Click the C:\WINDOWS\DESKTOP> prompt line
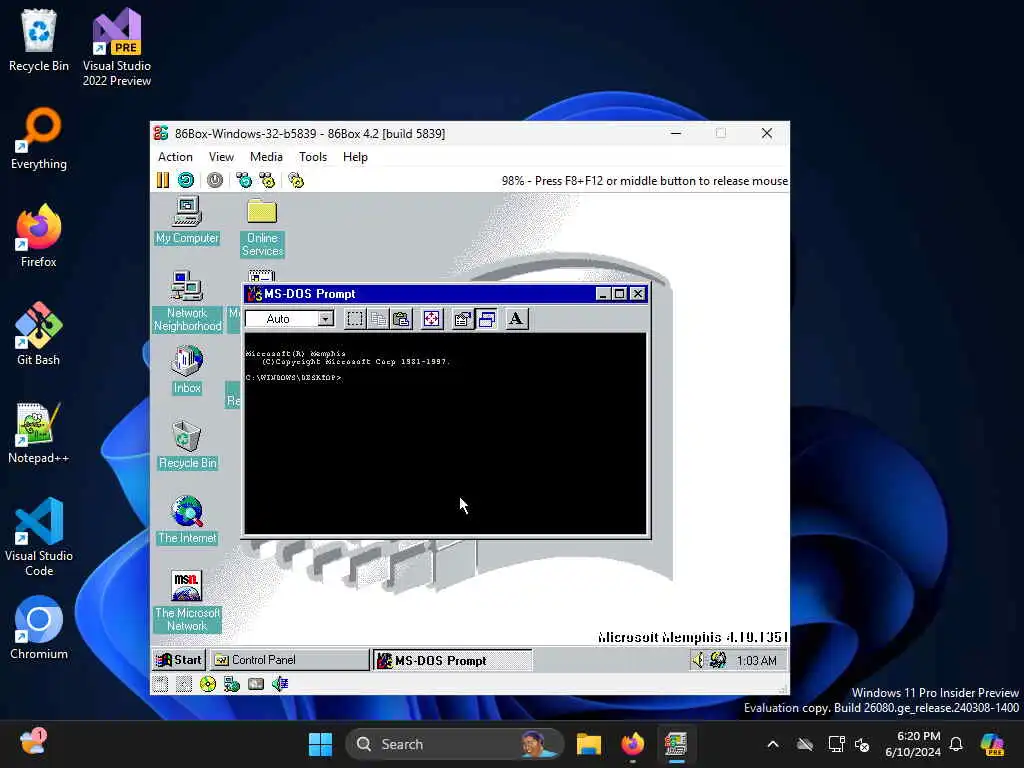Screen dimensions: 1024x768 point(293,377)
